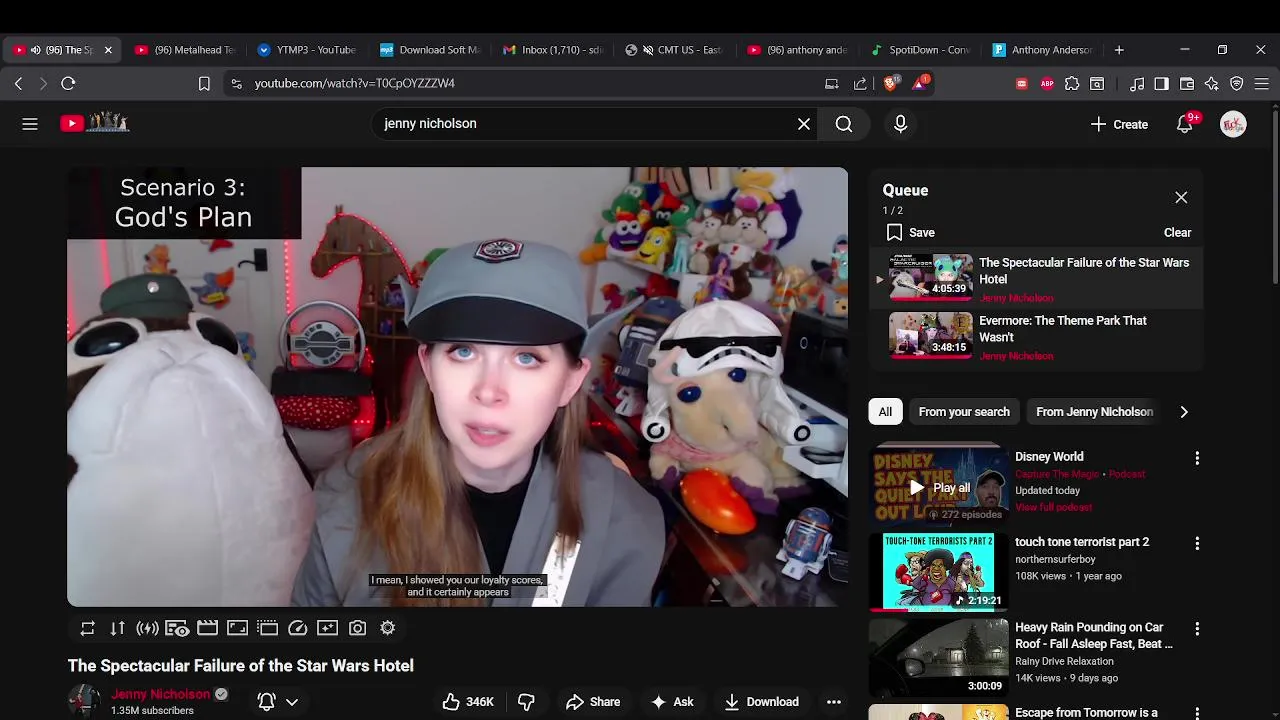This screenshot has width=1280, height=720.
Task: Open more actions ellipsis beside Download
Action: tap(834, 702)
